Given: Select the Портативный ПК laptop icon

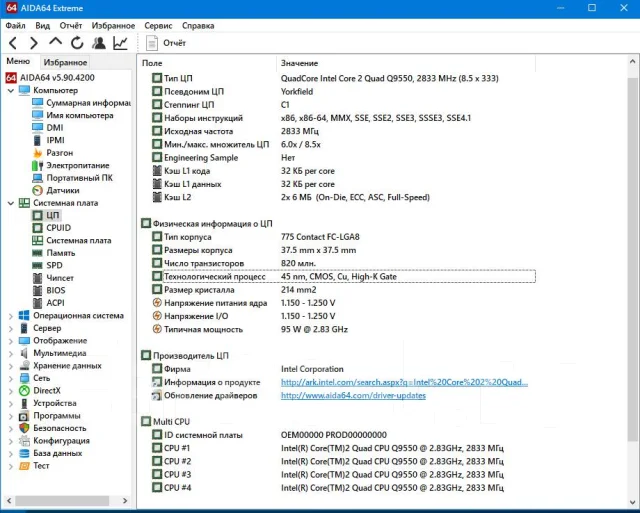Looking at the screenshot, I should [x=38, y=178].
